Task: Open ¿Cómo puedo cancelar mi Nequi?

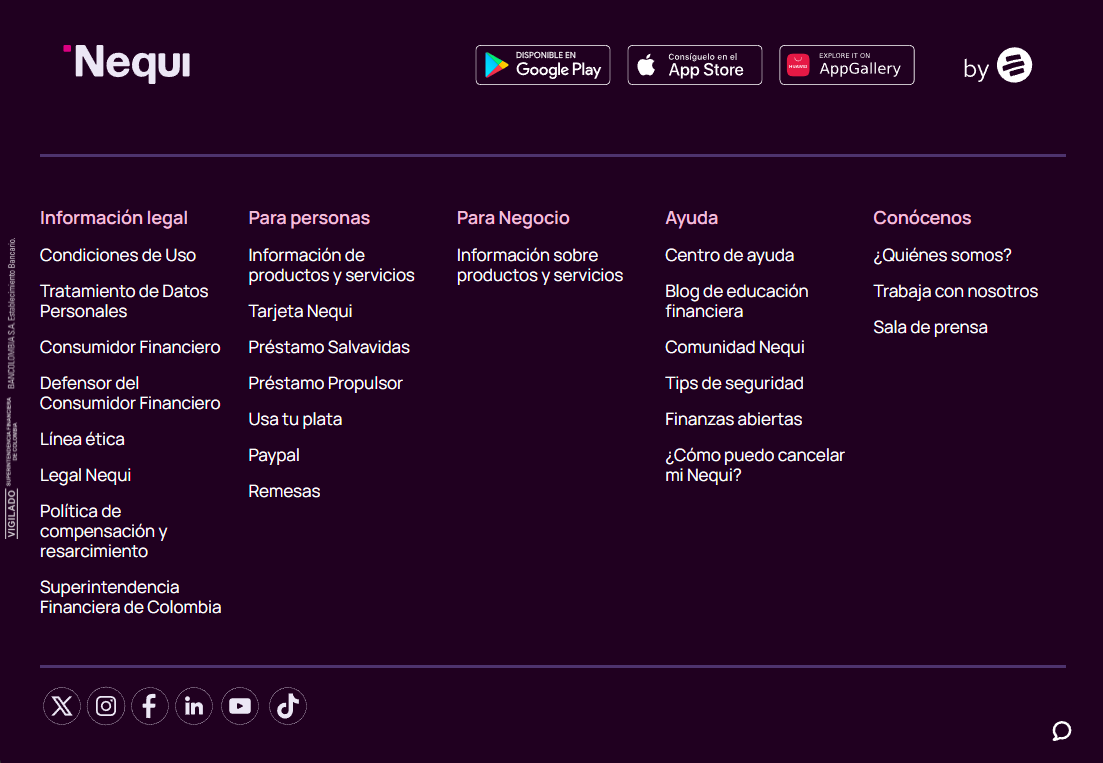Action: coord(755,464)
